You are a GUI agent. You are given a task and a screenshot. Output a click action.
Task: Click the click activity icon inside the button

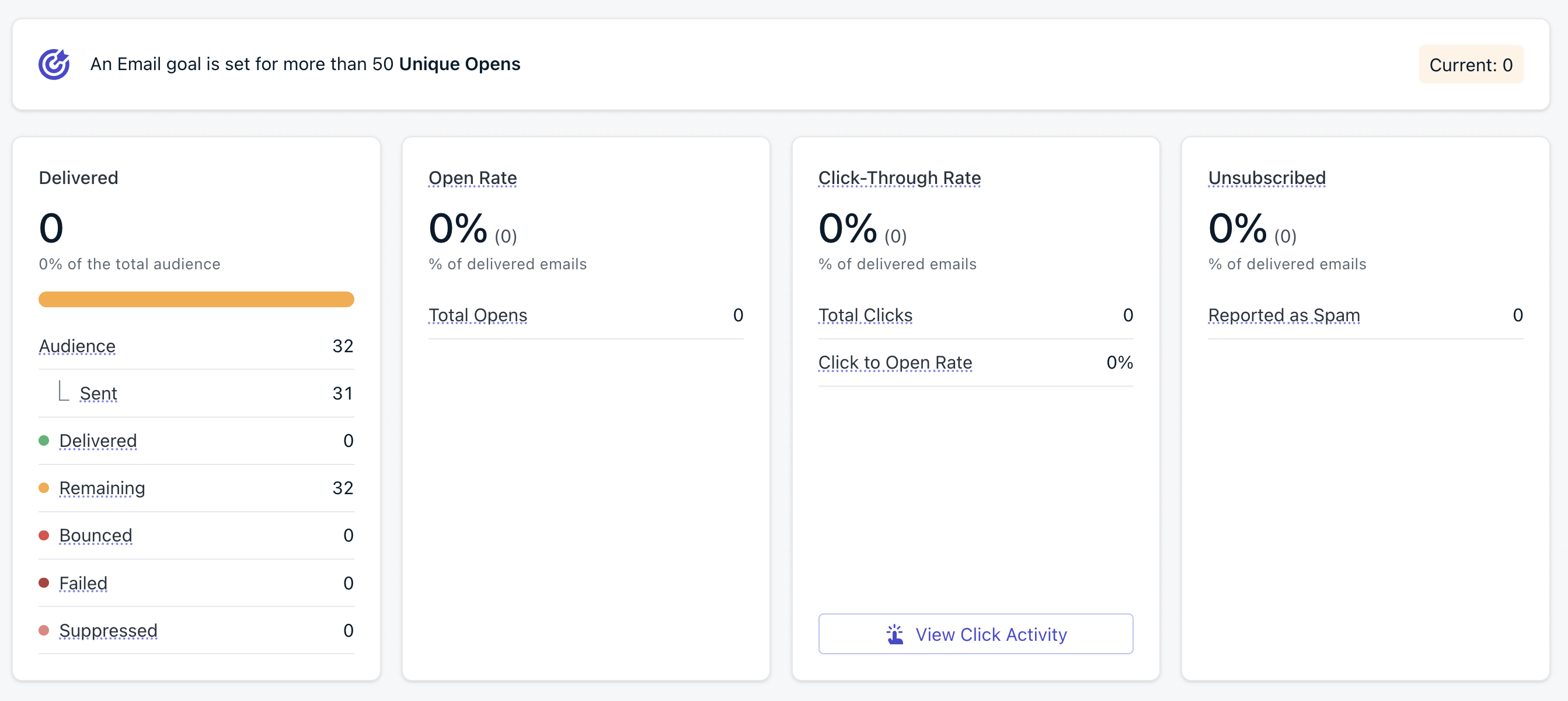pos(894,633)
